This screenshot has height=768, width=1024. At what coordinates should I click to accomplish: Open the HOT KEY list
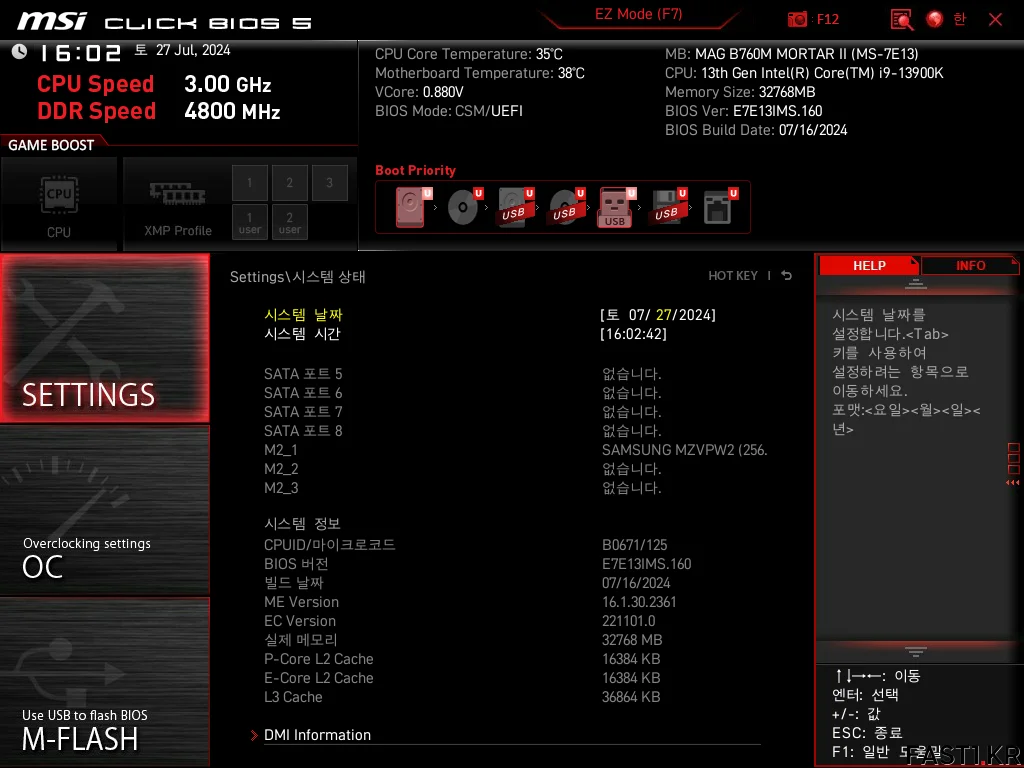(733, 276)
